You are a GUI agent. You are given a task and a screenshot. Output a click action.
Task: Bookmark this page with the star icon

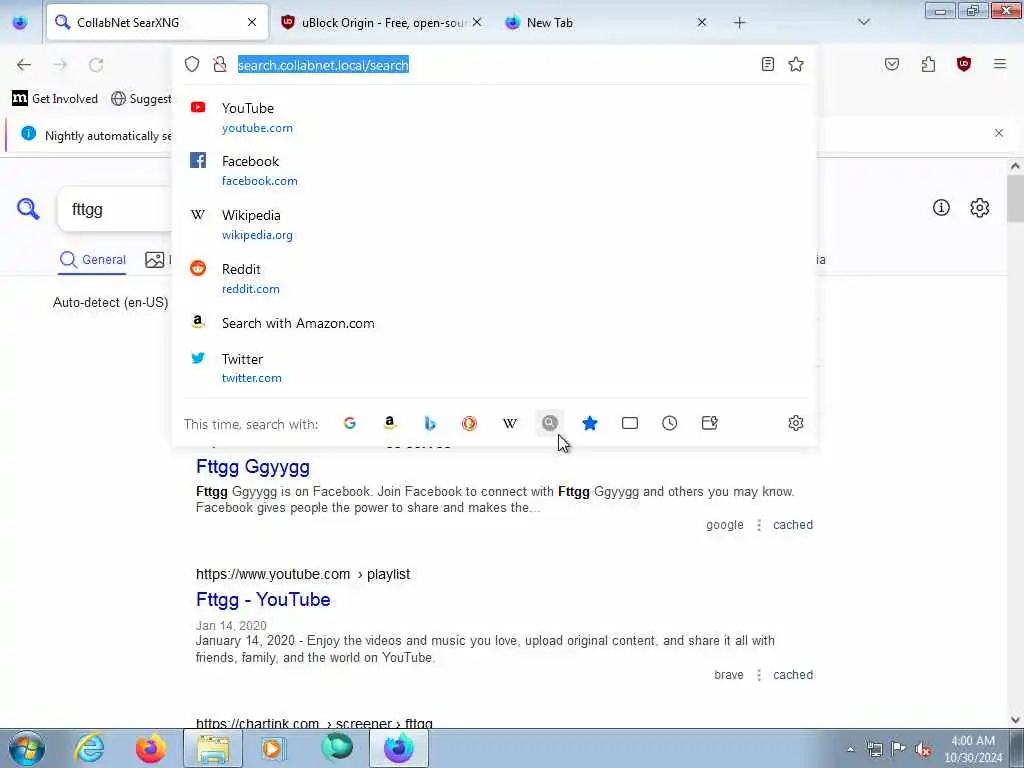(x=795, y=64)
